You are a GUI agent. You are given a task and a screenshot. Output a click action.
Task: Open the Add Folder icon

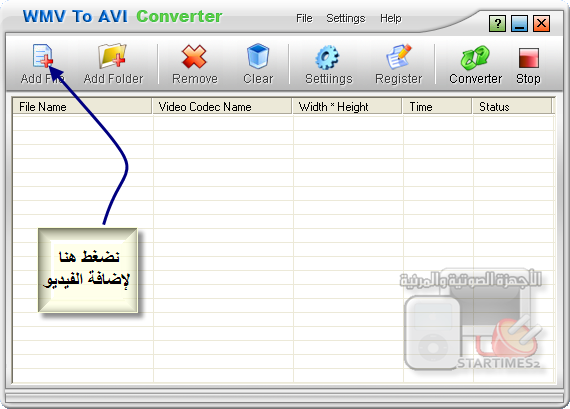(x=112, y=56)
